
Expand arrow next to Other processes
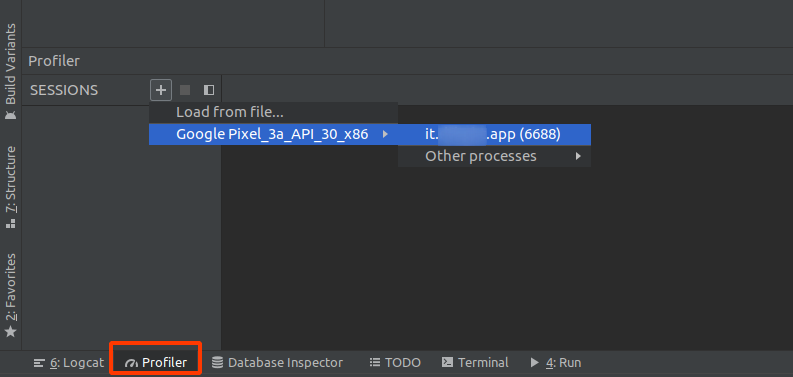pyautogui.click(x=578, y=156)
